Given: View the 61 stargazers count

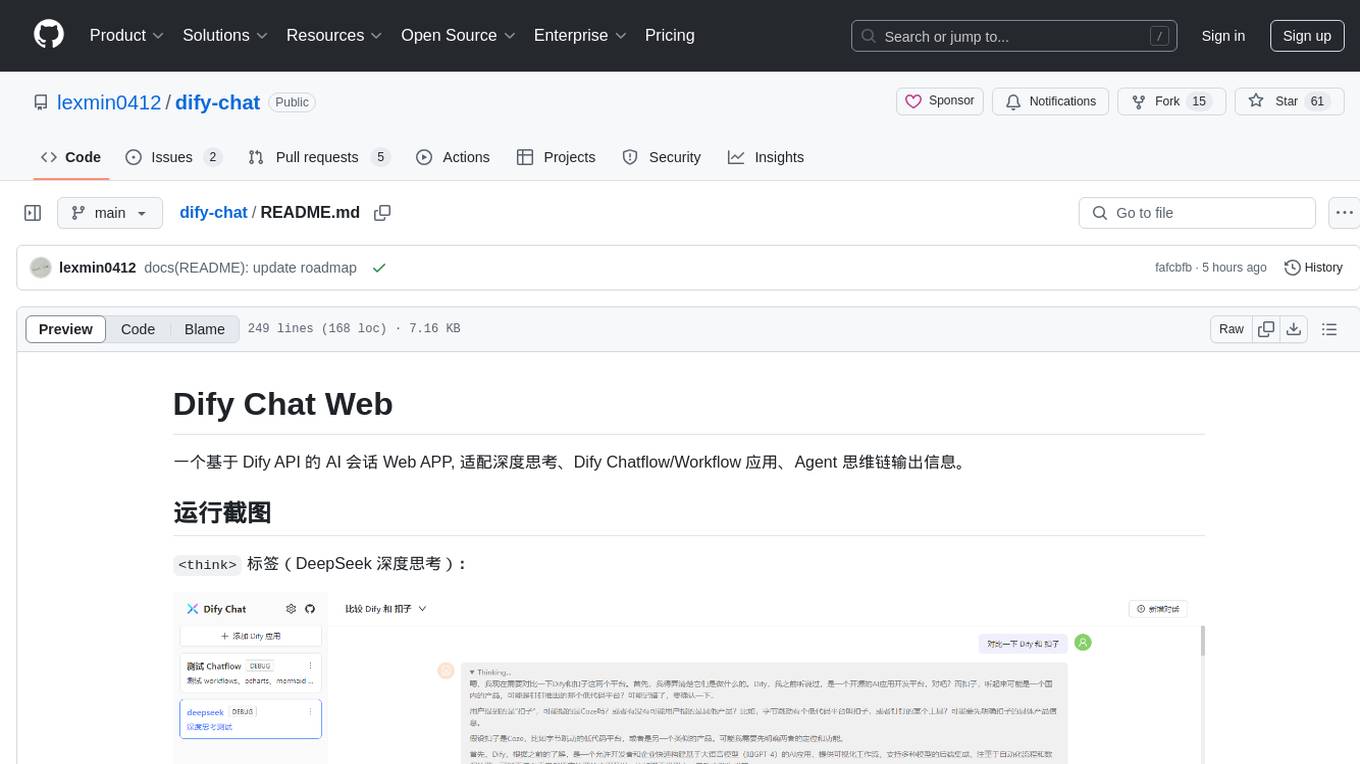Looking at the screenshot, I should coord(1317,102).
